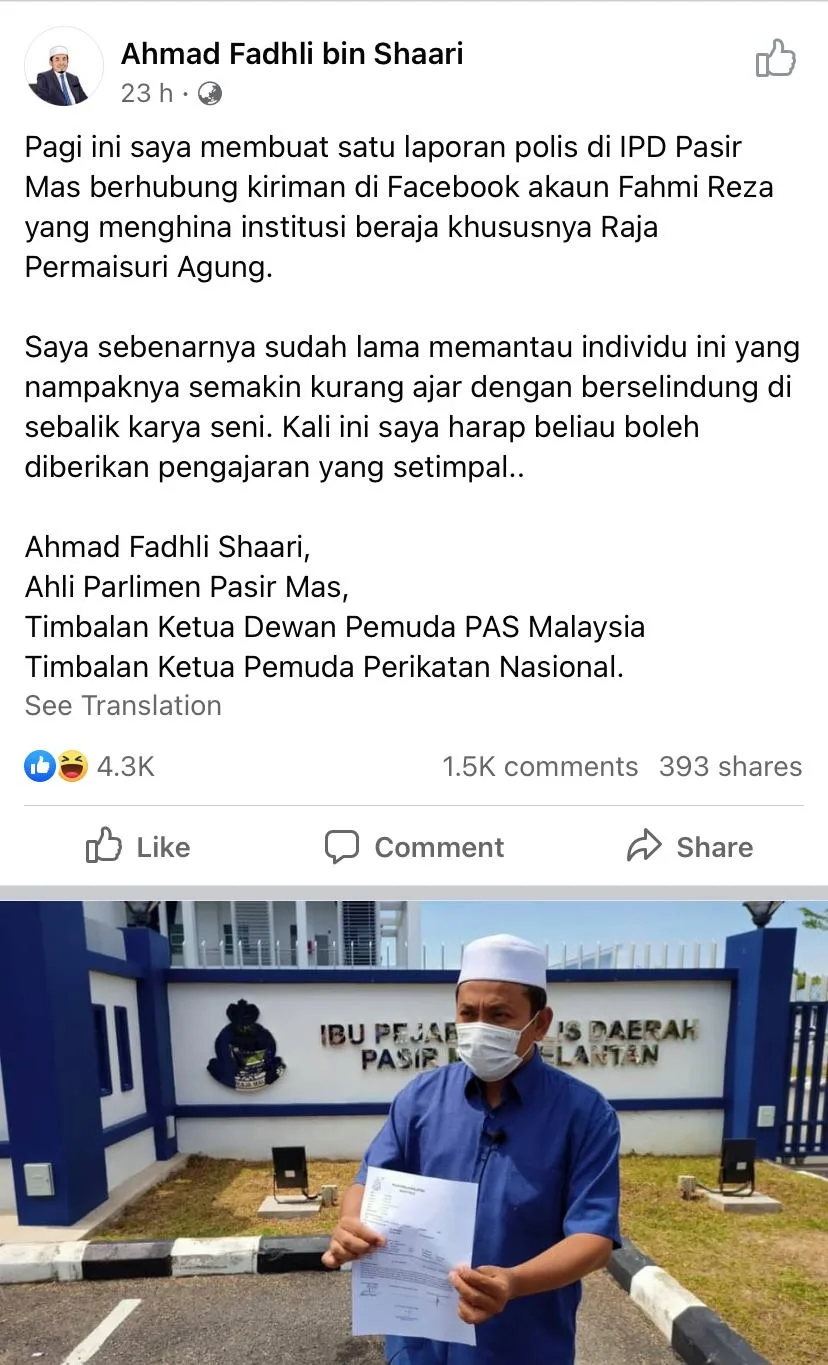The width and height of the screenshot is (828, 1365).
Task: View the 4.3K reactions count
Action: pyautogui.click(x=125, y=767)
